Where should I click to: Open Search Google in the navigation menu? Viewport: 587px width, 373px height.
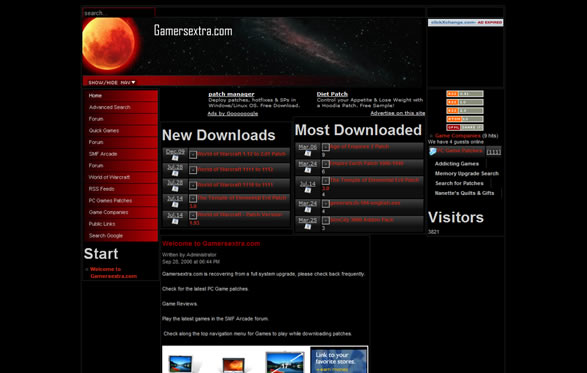(x=121, y=236)
